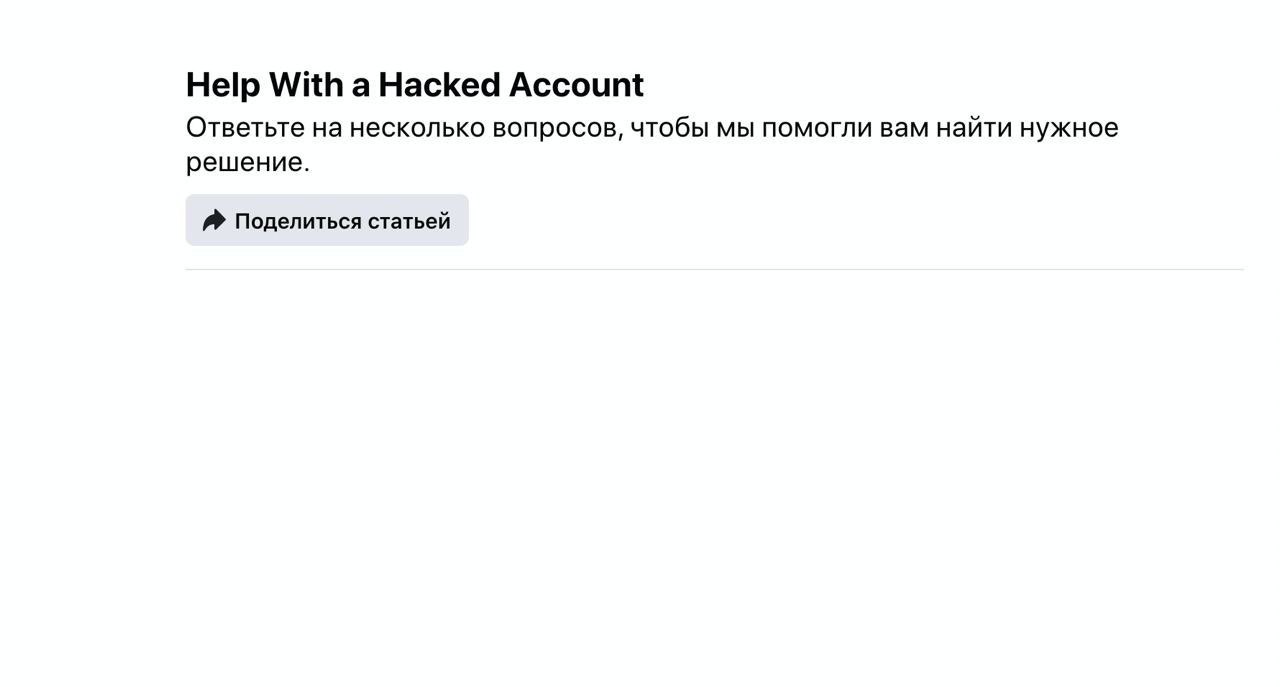This screenshot has width=1280, height=687.
Task: Click the word статьей on the share button
Action: tap(409, 221)
